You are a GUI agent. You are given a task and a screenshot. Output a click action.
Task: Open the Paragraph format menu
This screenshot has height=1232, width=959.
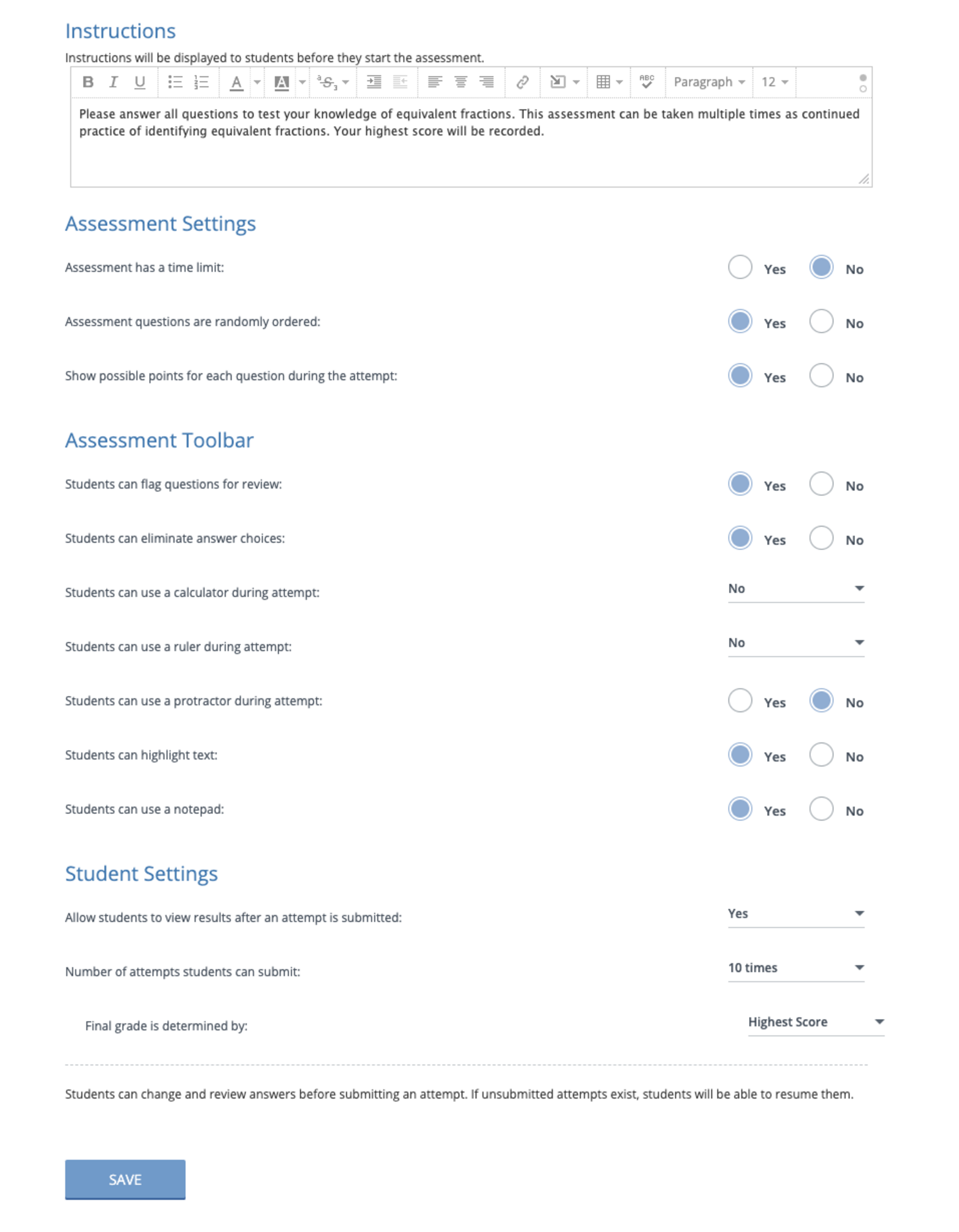tap(709, 82)
